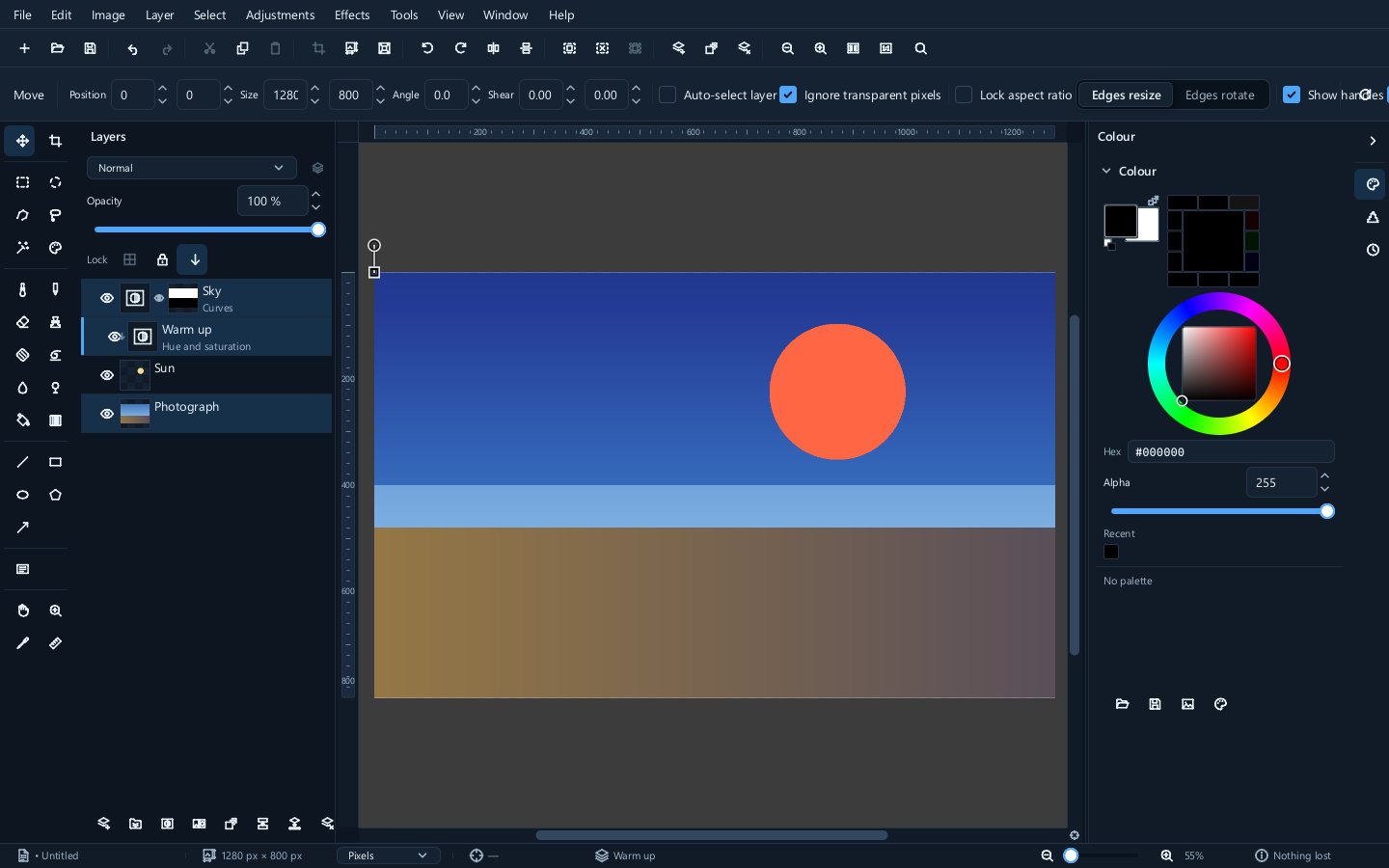Increase width Size stepper for 1280

click(x=314, y=88)
